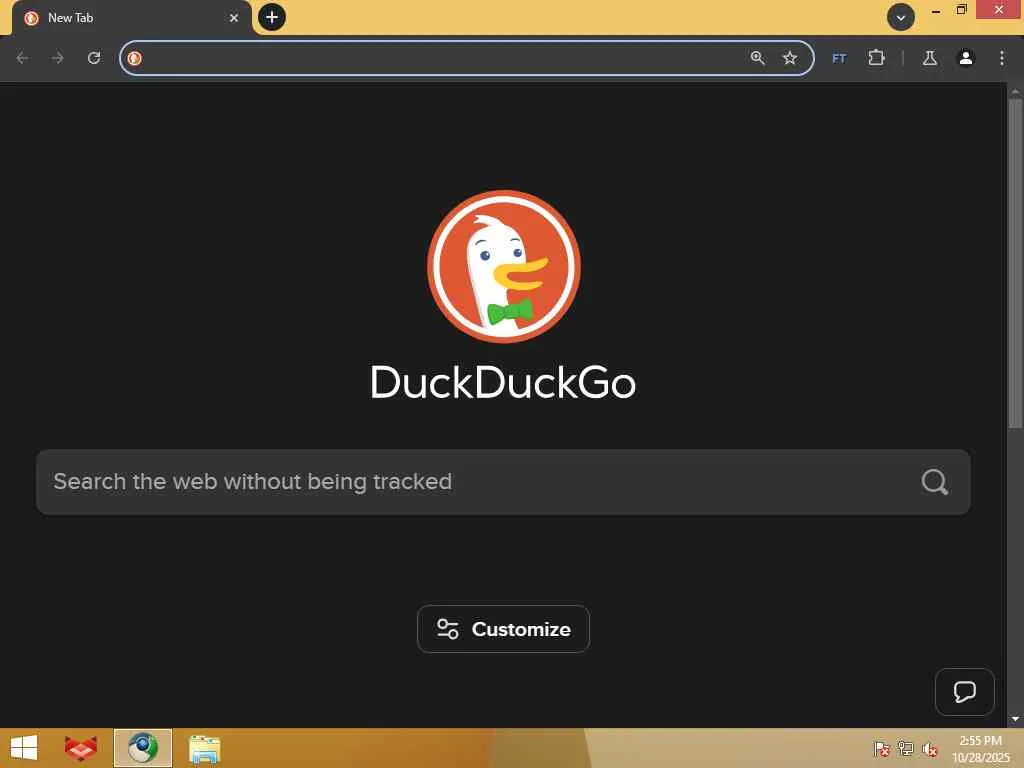Open the Windows Start button
The width and height of the screenshot is (1024, 768).
point(24,748)
